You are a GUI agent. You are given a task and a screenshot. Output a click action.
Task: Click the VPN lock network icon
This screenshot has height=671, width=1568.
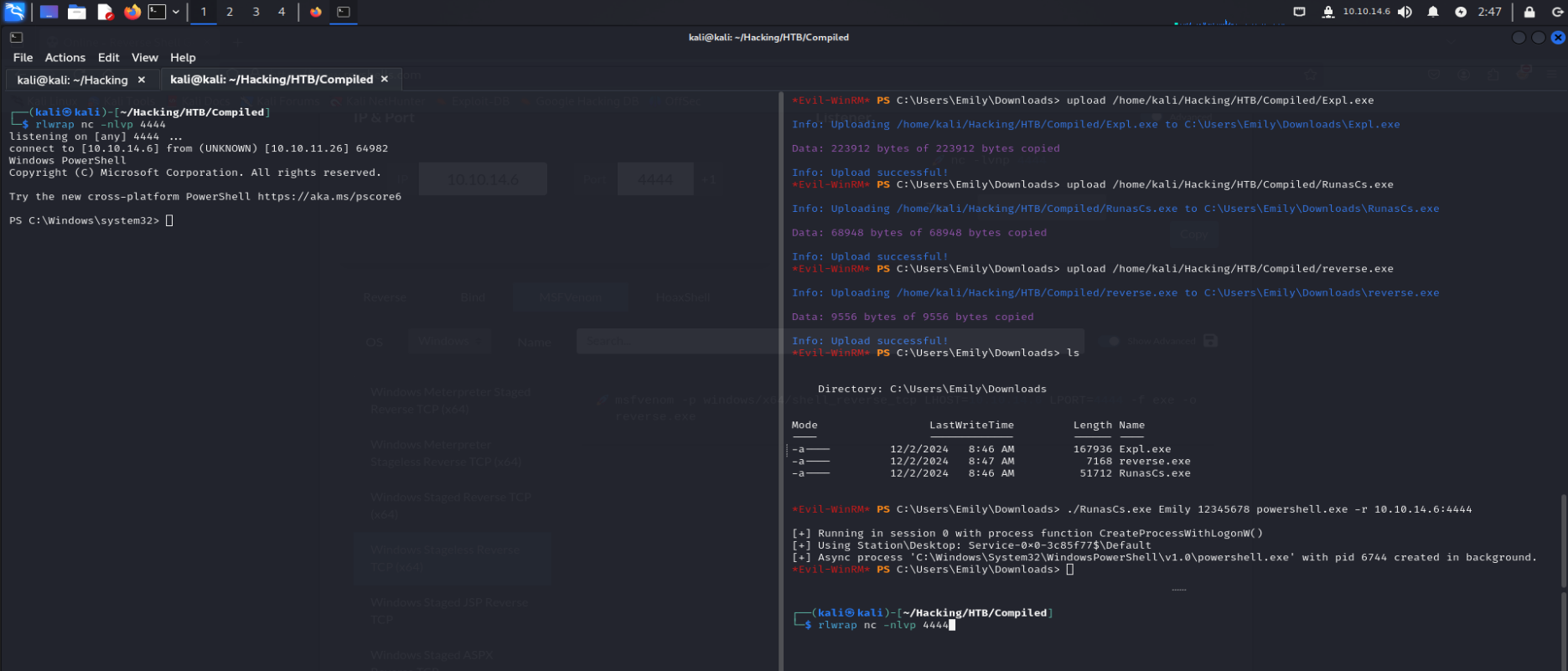[x=1328, y=12]
